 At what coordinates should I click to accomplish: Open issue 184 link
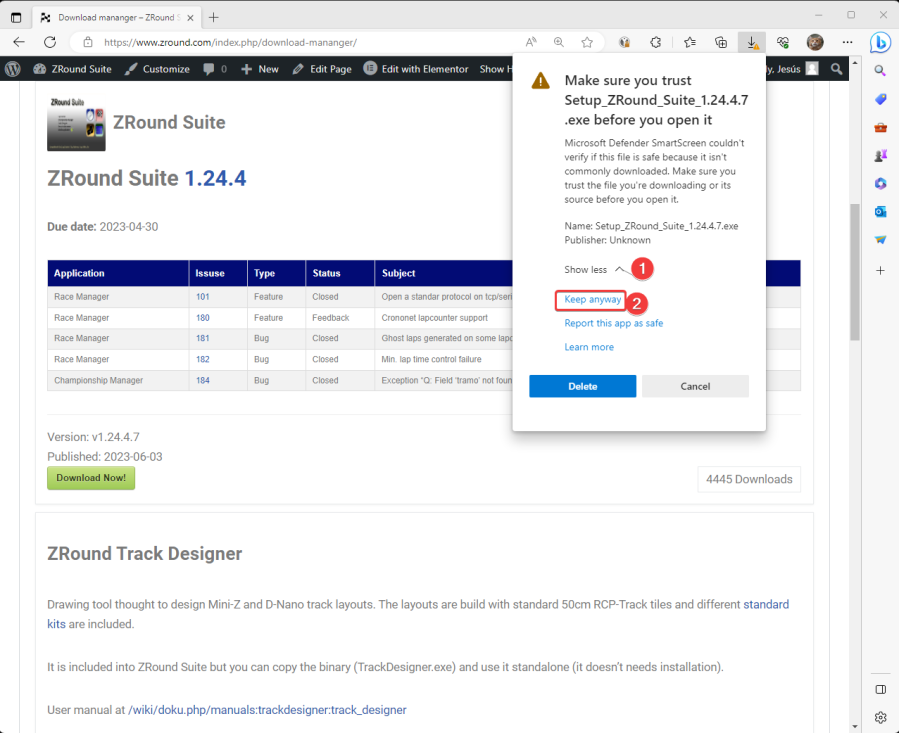[202, 380]
